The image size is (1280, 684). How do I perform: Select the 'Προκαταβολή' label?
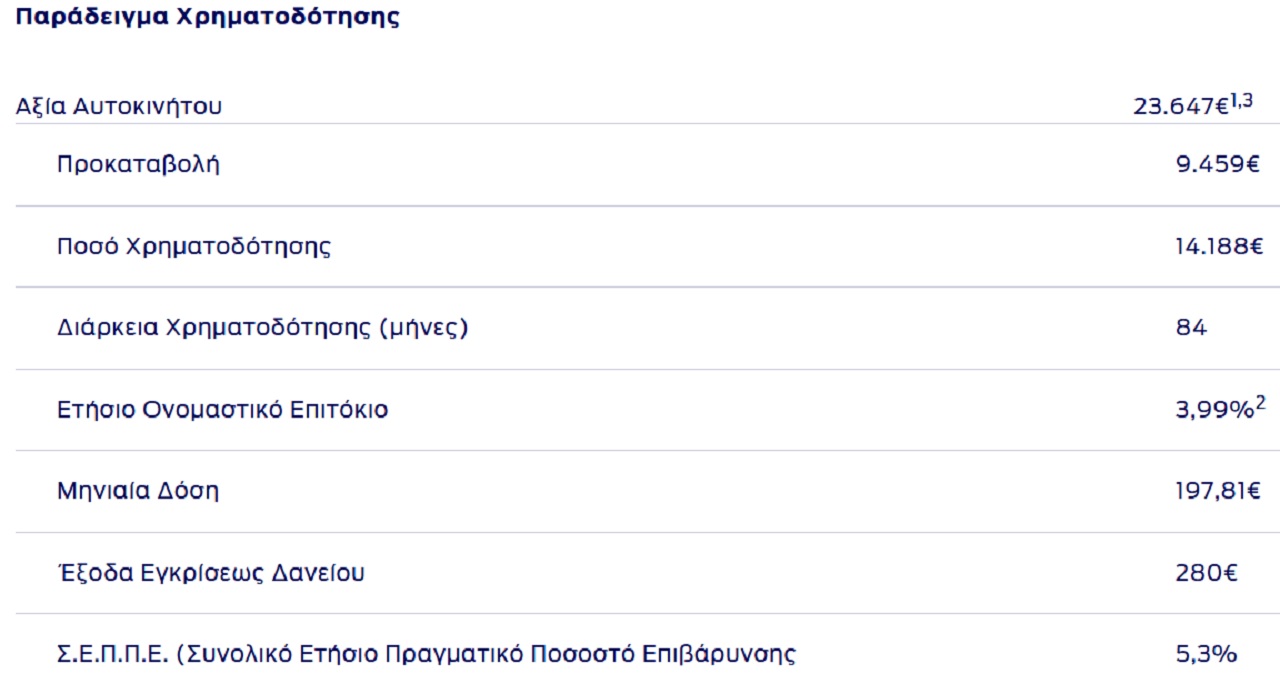[x=138, y=165]
